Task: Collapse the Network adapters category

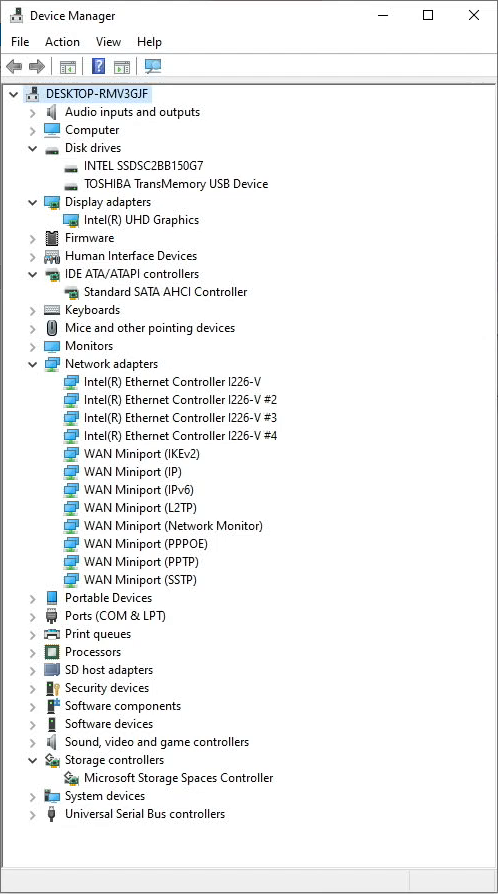Action: (33, 364)
